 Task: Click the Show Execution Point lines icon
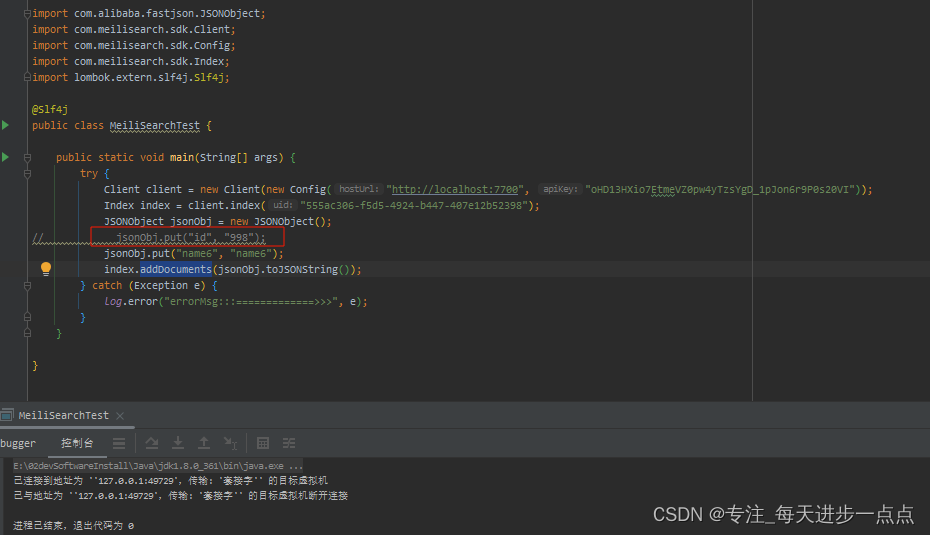click(x=119, y=443)
